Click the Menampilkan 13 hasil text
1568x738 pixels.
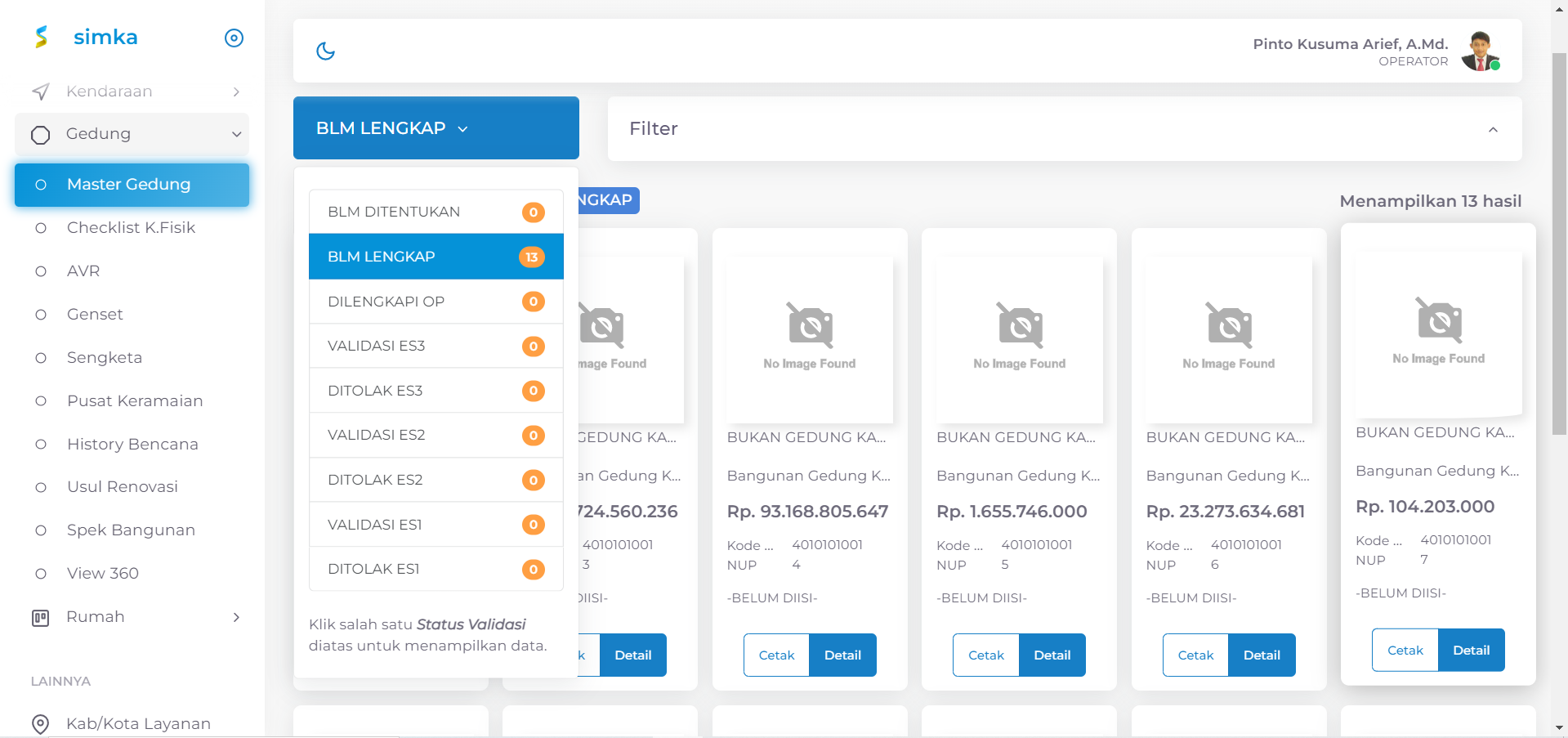point(1430,201)
